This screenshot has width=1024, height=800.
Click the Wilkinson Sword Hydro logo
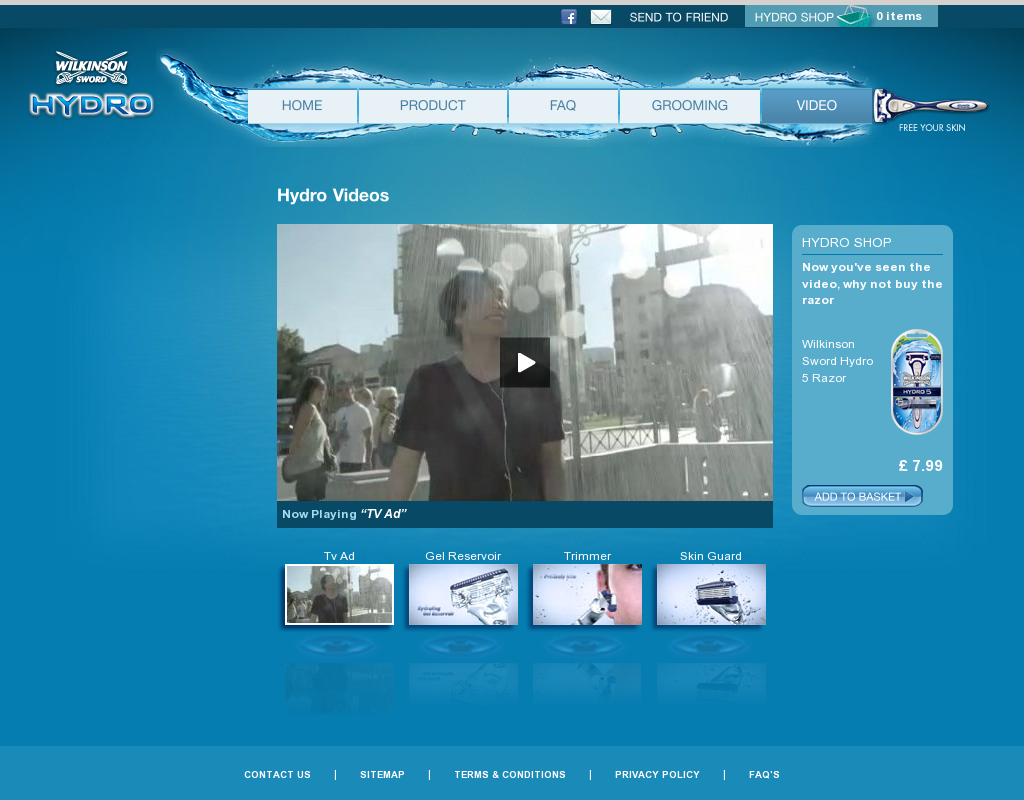(x=91, y=85)
